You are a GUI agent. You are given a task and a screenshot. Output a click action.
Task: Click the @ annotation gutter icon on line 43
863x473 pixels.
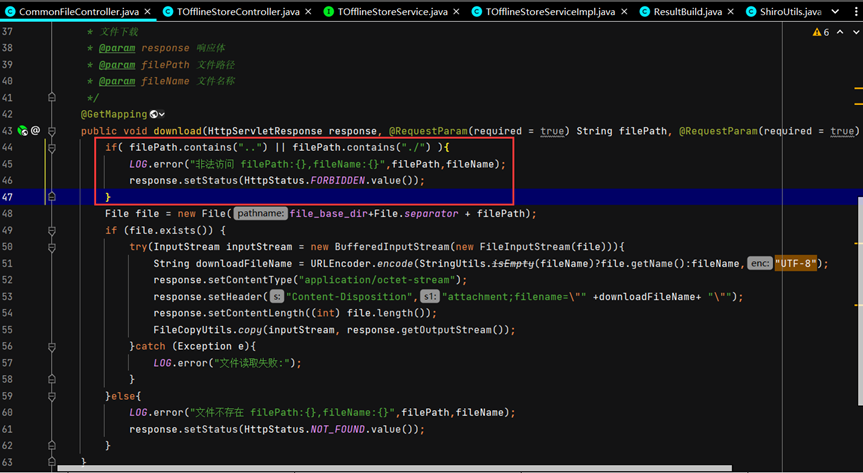pyautogui.click(x=35, y=130)
